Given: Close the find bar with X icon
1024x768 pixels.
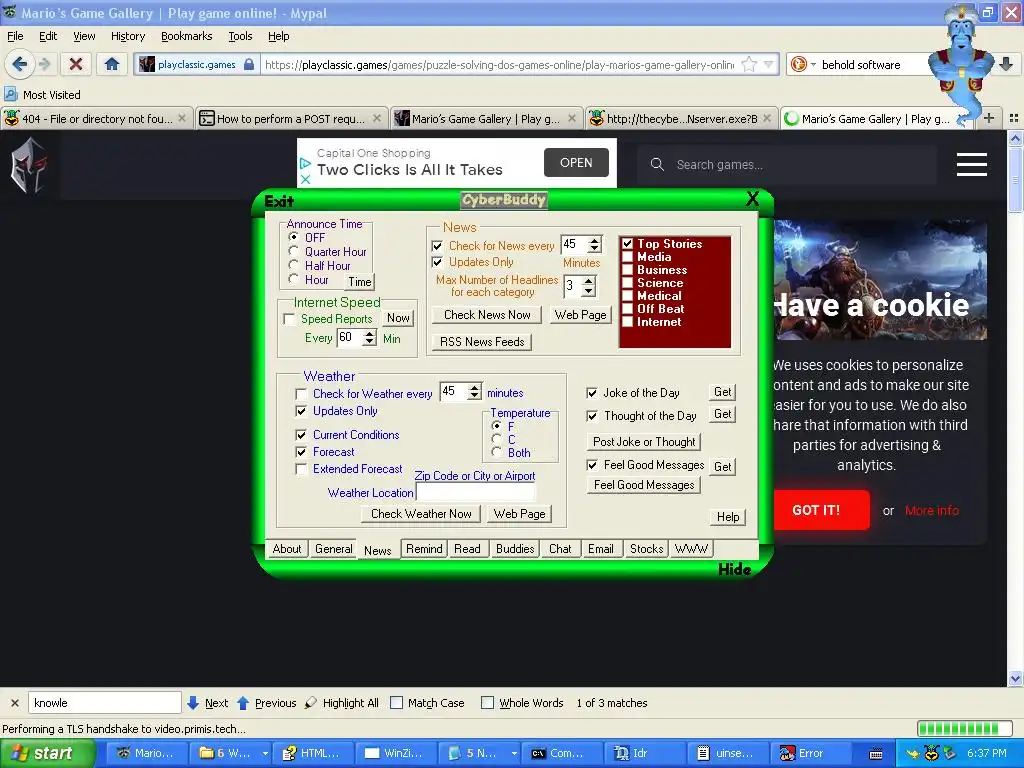Looking at the screenshot, I should [14, 703].
